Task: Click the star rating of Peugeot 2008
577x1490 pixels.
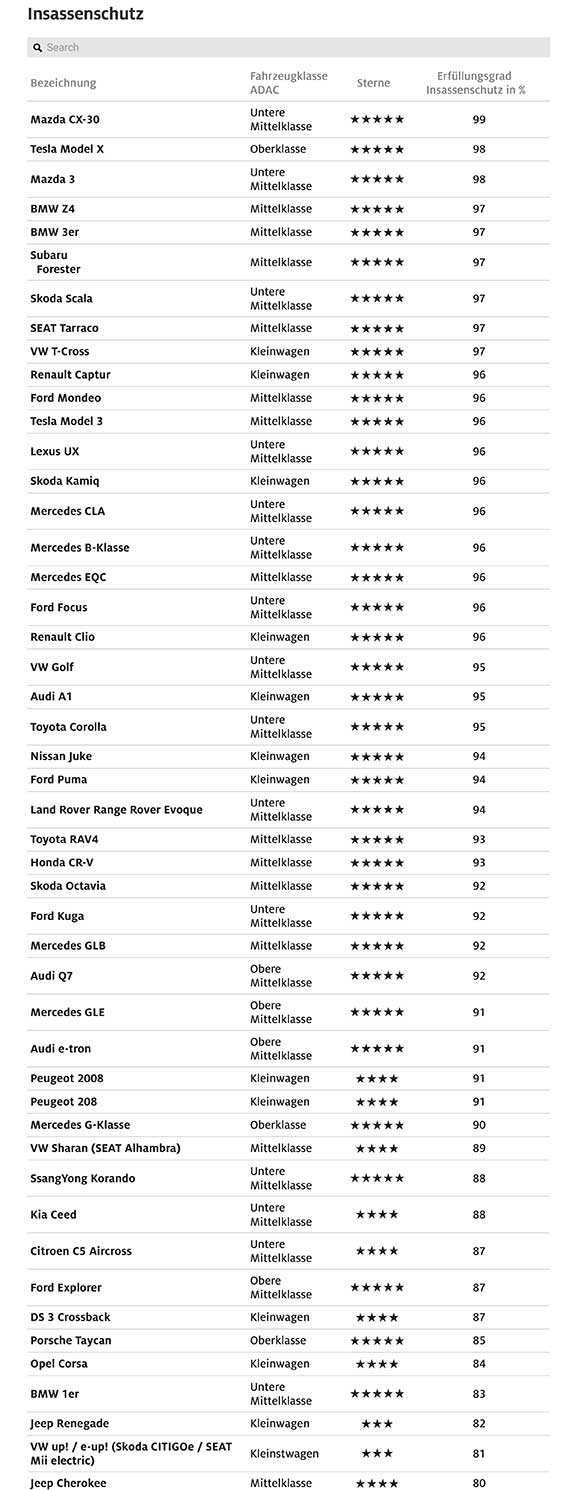Action: [x=377, y=1078]
